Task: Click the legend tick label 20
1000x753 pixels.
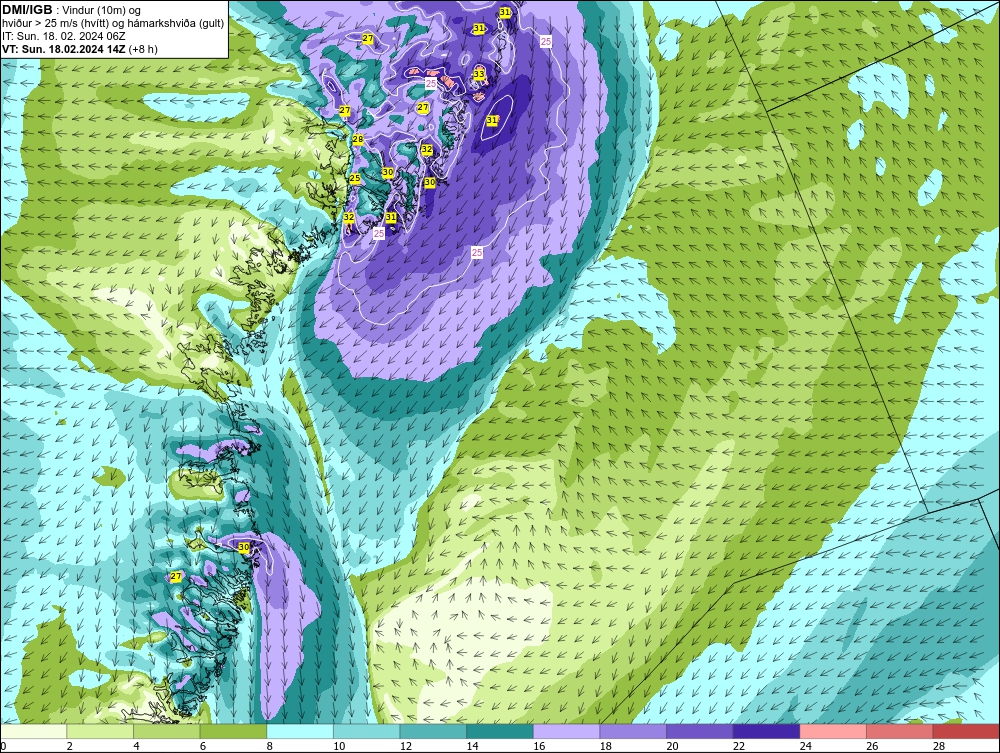Action: 673,746
